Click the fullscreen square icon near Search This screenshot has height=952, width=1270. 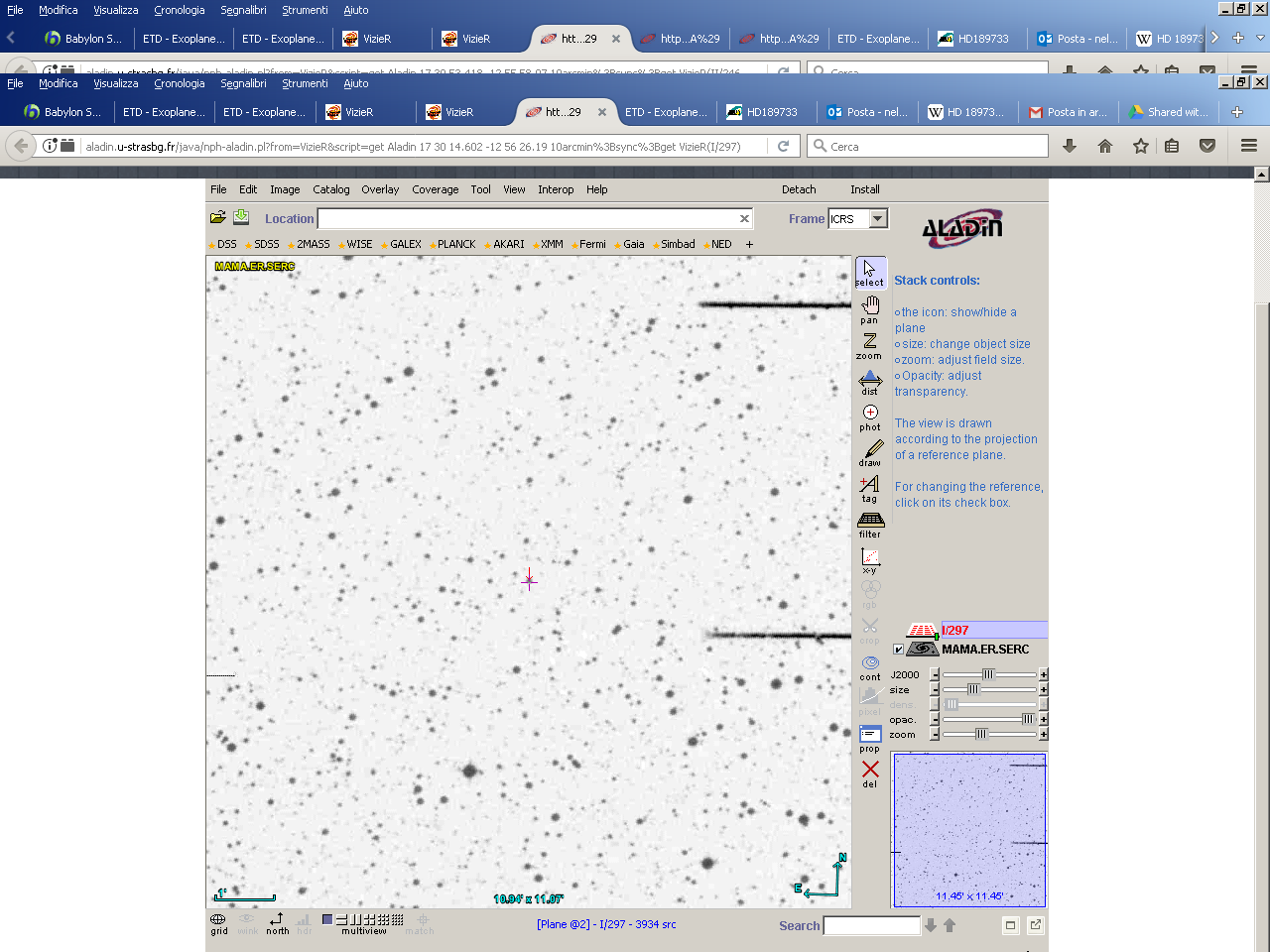(1010, 925)
